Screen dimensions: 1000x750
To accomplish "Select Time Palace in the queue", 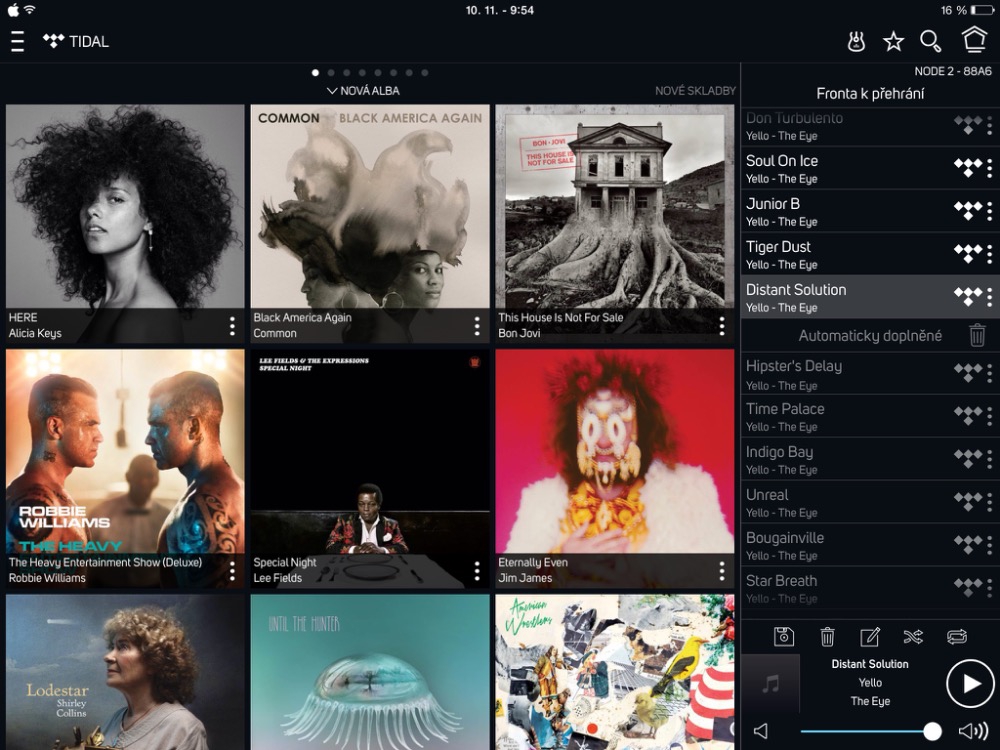I will 870,416.
